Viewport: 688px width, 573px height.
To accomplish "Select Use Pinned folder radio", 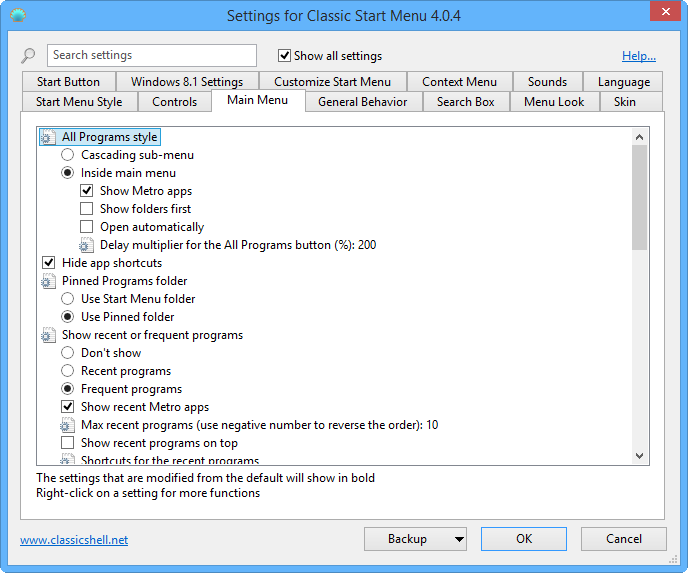I will coord(67,317).
